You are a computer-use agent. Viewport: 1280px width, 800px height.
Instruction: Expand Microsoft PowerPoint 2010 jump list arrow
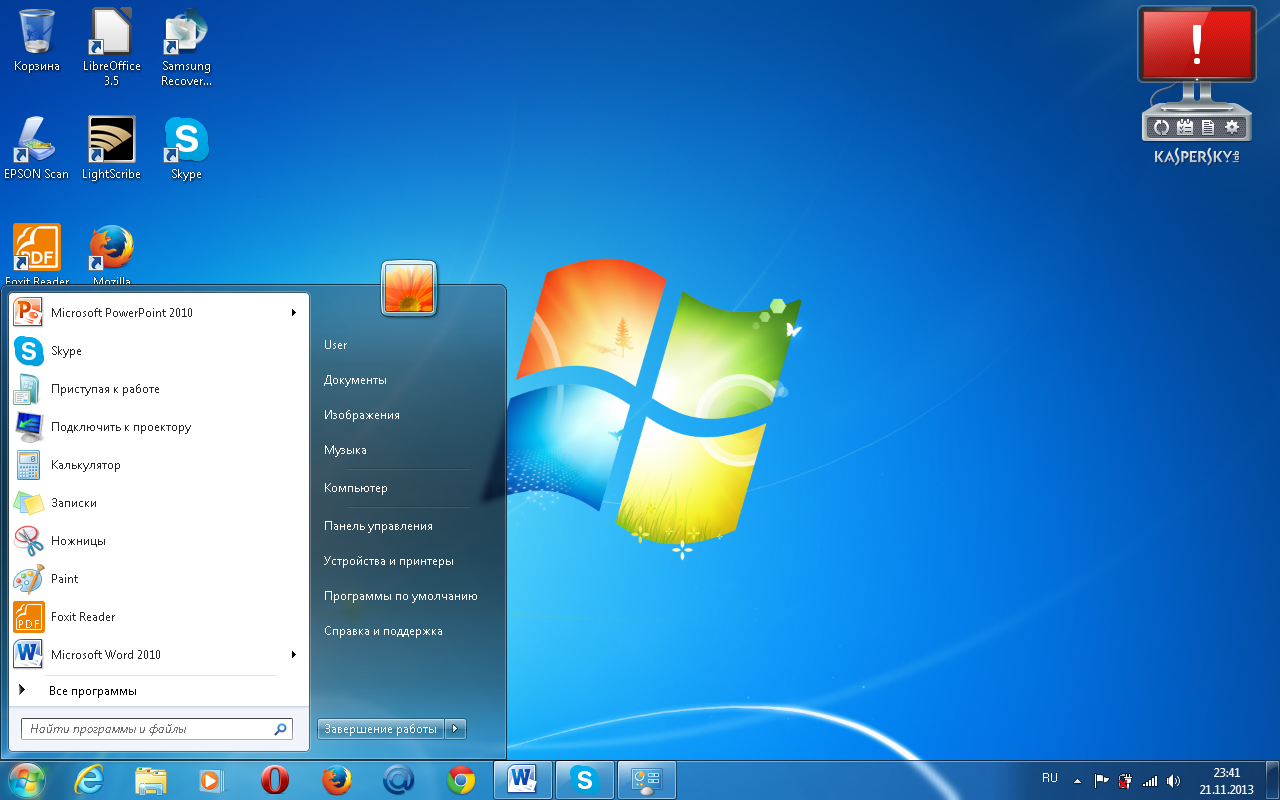pos(294,312)
